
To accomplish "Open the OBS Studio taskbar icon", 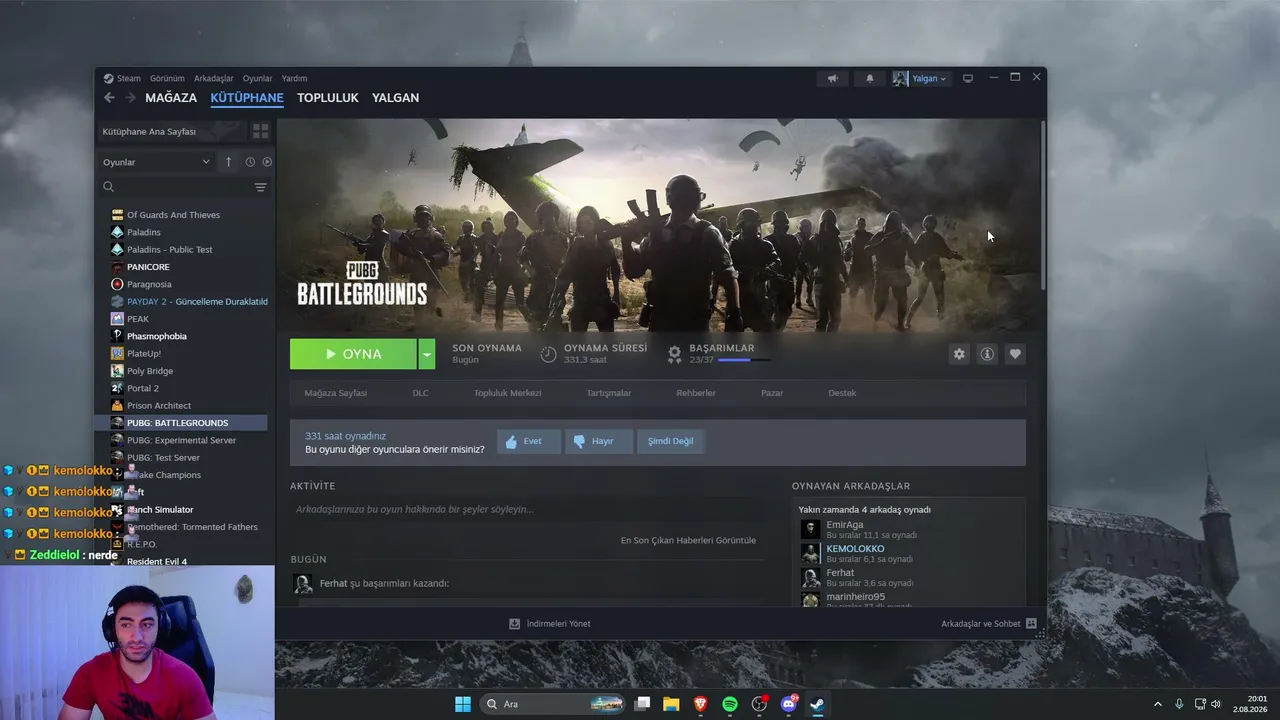I will (x=759, y=704).
